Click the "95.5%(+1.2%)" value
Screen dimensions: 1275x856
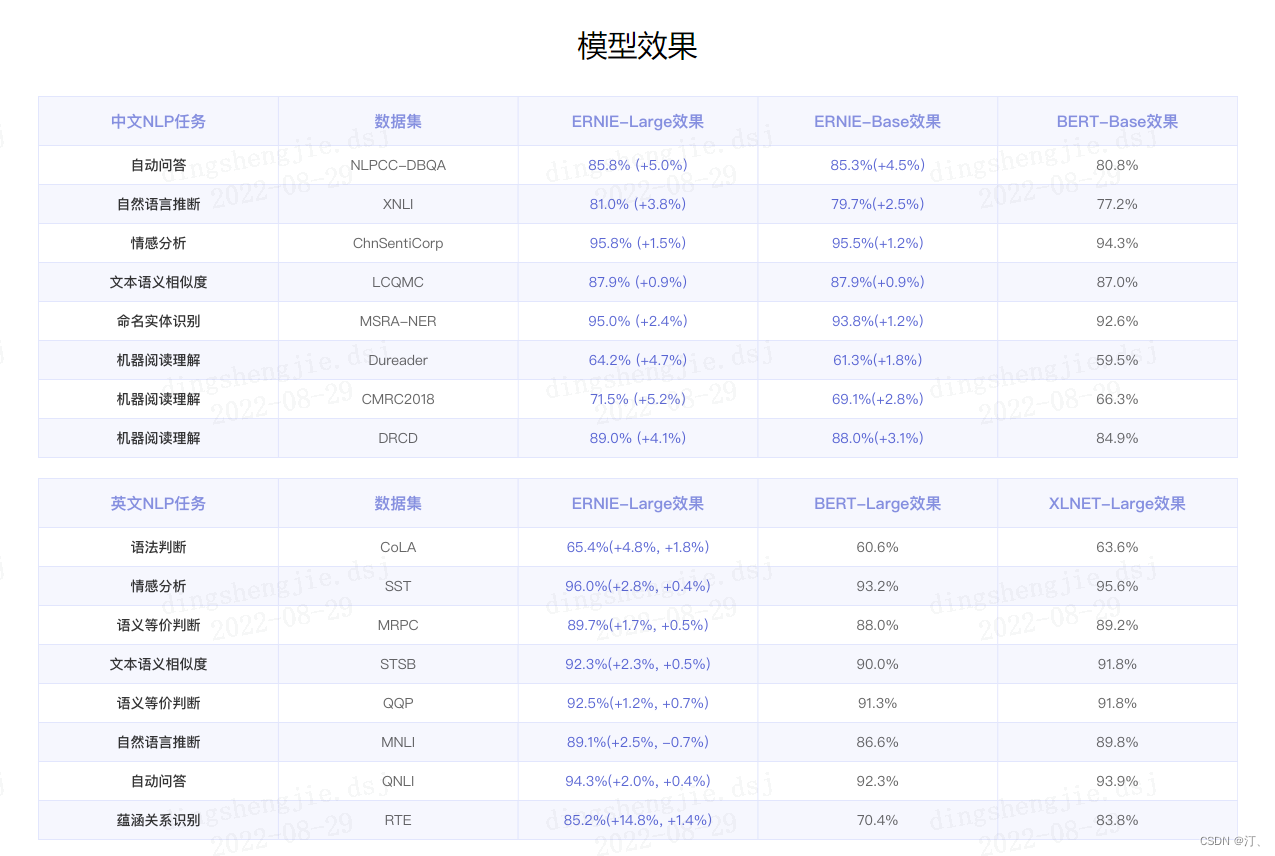click(877, 243)
